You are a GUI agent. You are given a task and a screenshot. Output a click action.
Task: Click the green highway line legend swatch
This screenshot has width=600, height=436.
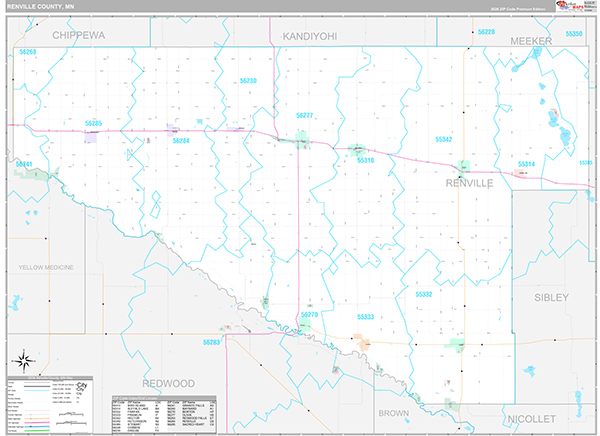tap(37, 430)
